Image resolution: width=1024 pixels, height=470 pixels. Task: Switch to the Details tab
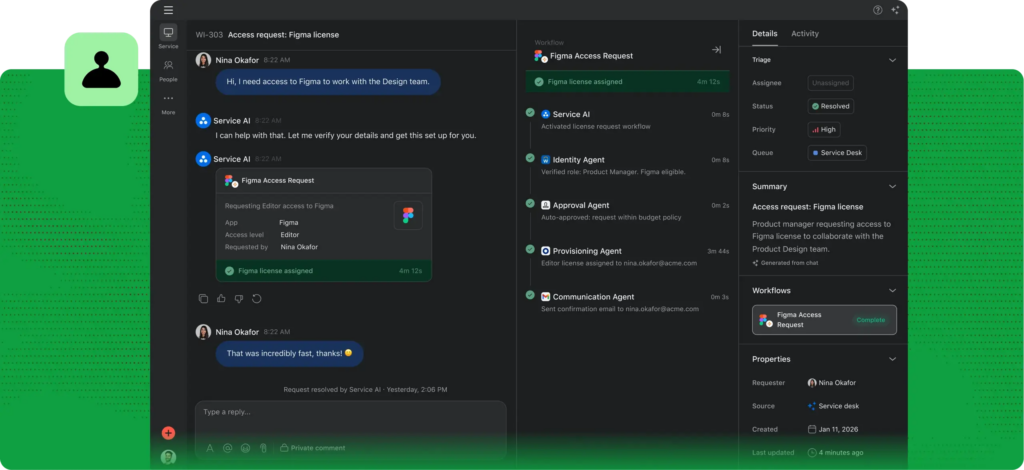[765, 33]
